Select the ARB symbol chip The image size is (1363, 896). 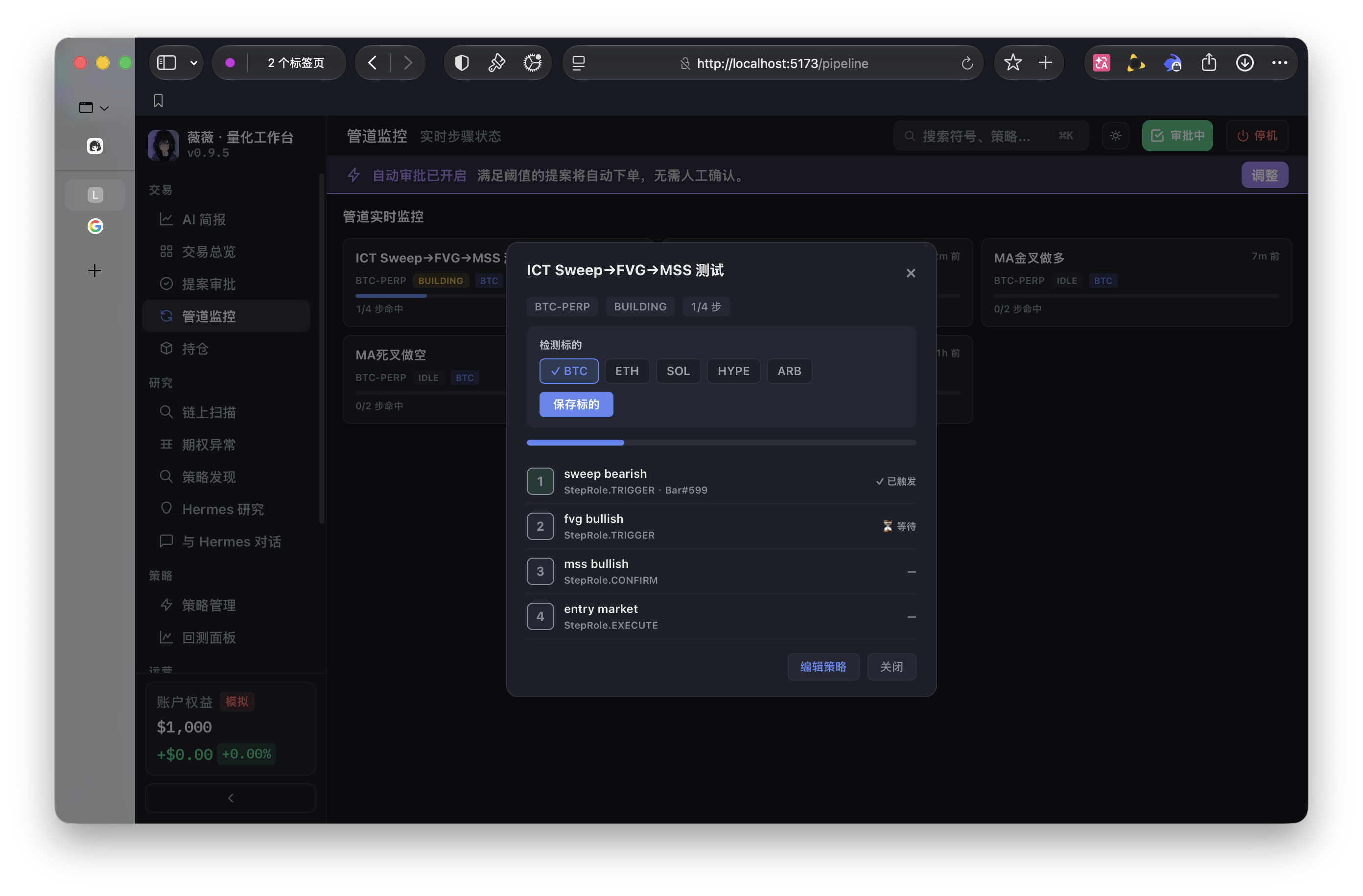click(789, 371)
